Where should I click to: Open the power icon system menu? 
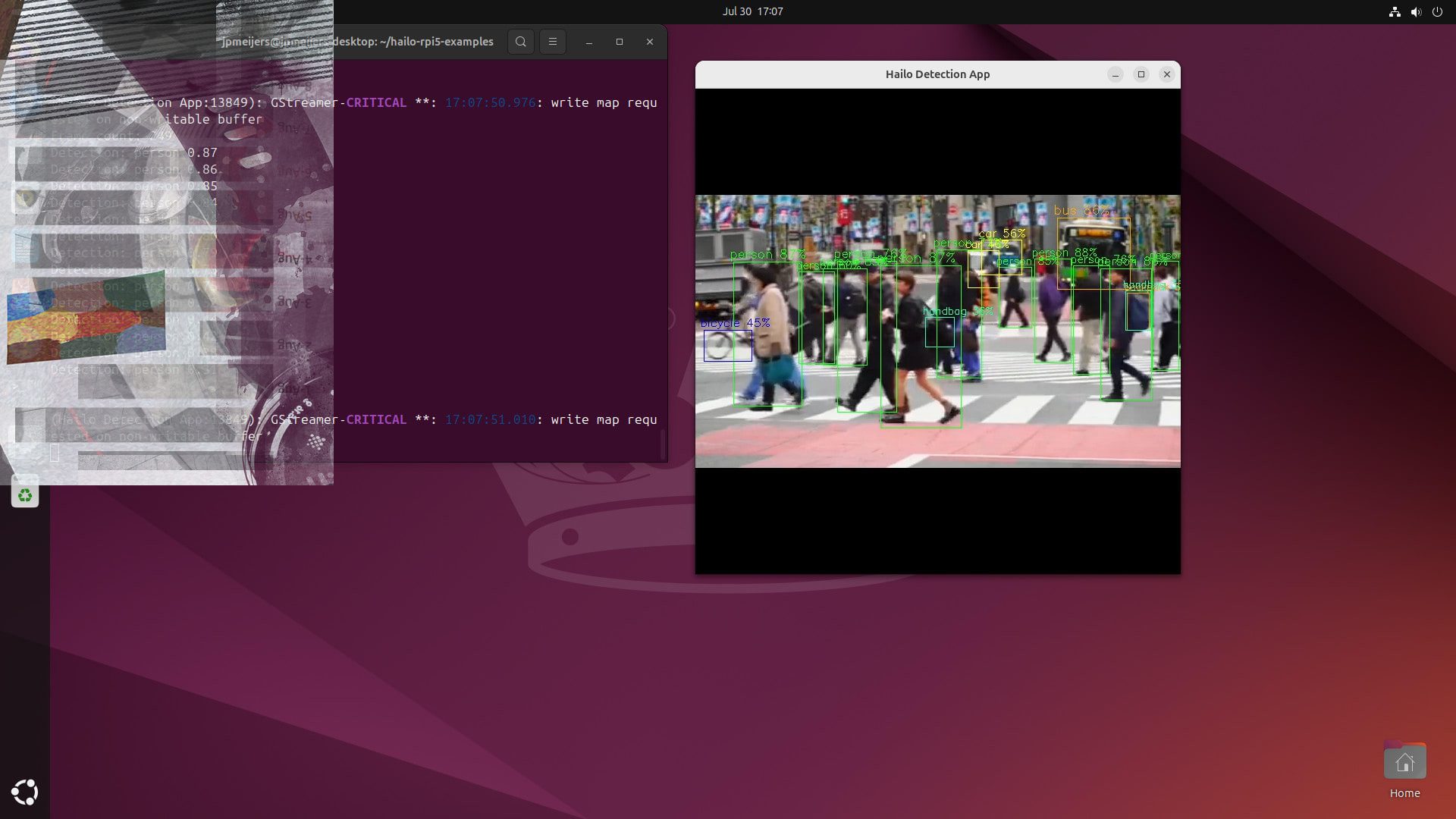click(1437, 11)
